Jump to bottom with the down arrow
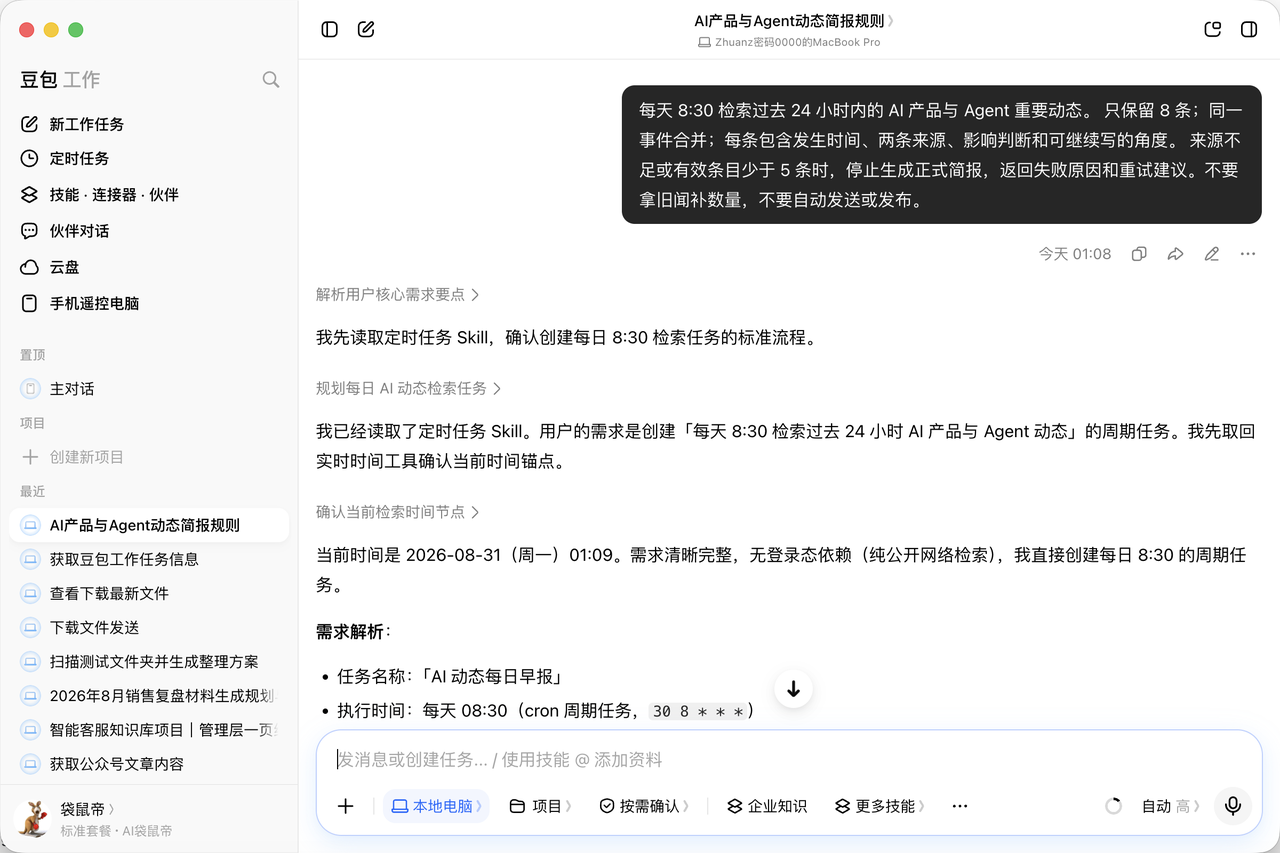Image resolution: width=1280 pixels, height=853 pixels. pyautogui.click(x=794, y=689)
